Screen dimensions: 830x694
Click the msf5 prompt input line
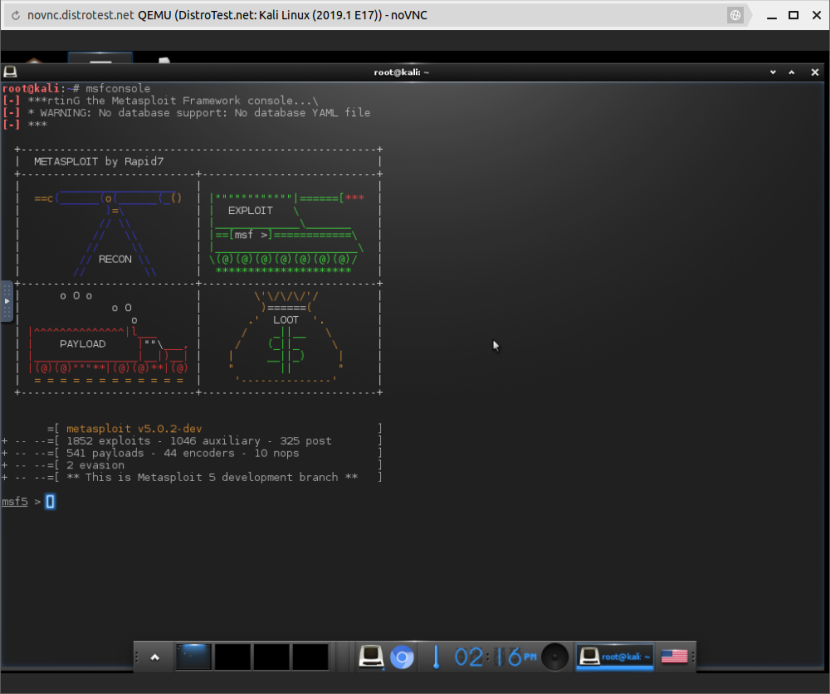[x=200, y=502]
